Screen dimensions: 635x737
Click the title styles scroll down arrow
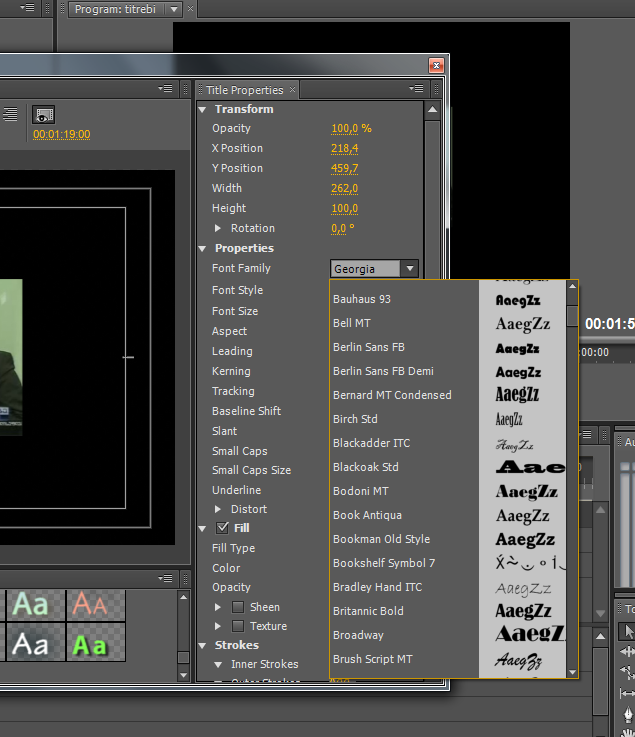(x=183, y=675)
